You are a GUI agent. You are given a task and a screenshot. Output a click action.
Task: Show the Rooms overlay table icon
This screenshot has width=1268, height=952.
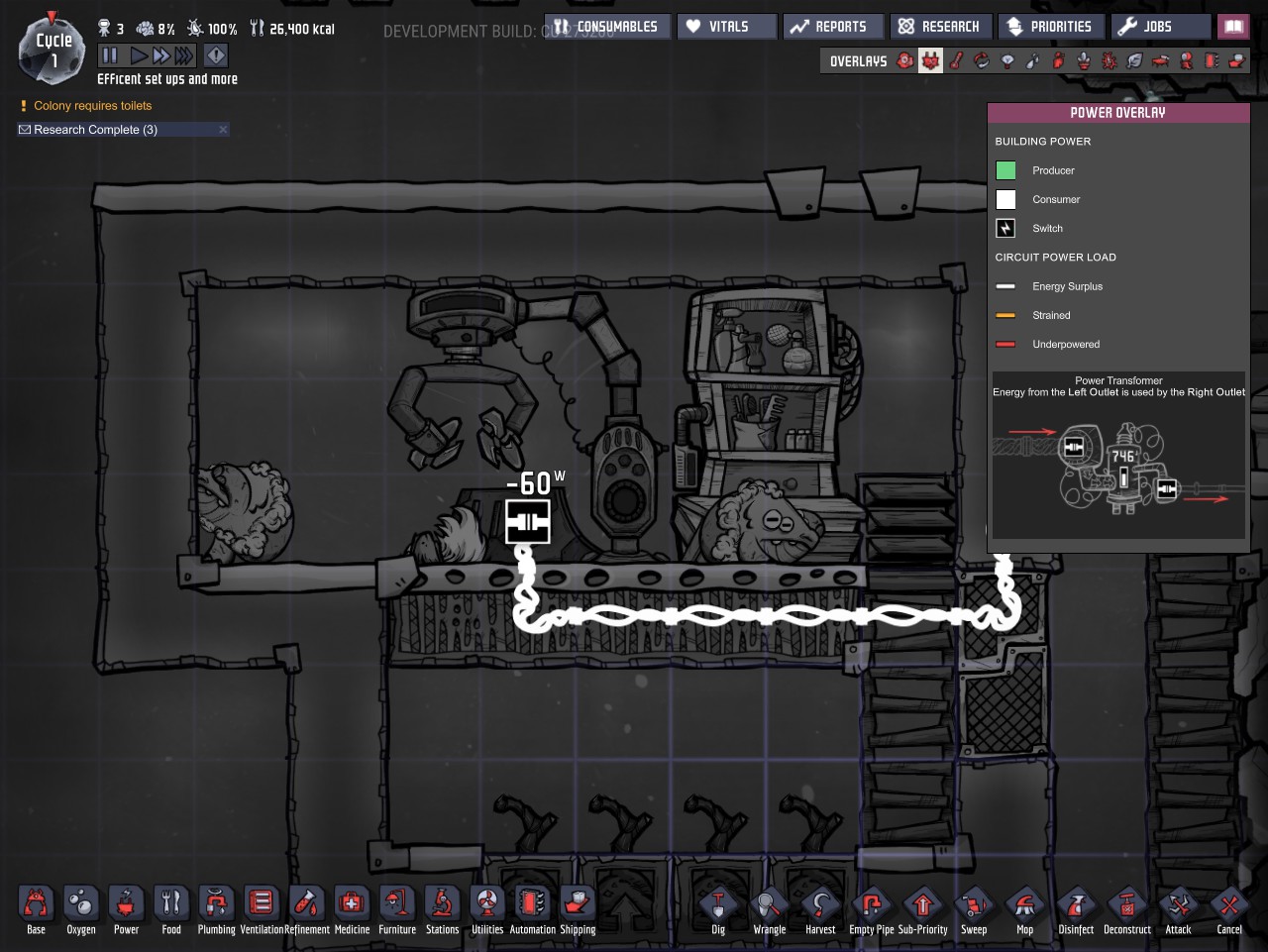(1161, 61)
